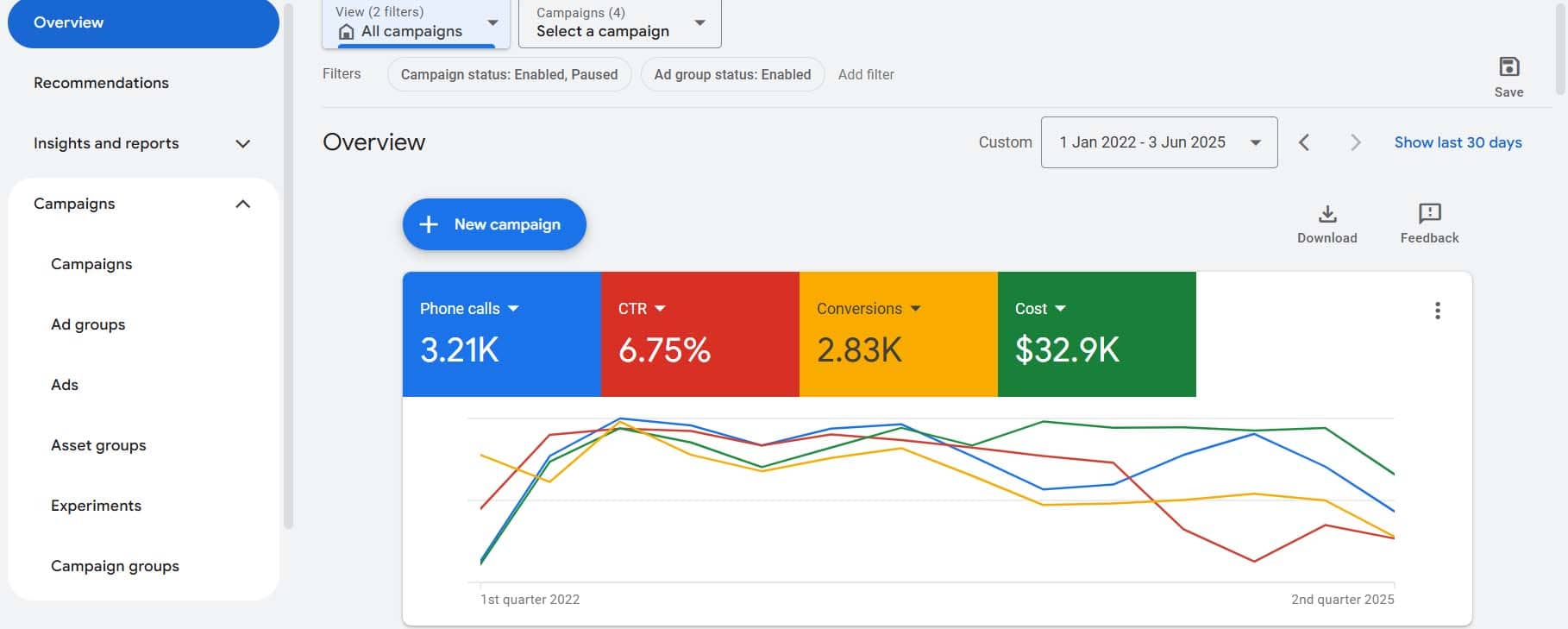This screenshot has height=629, width=1568.
Task: Click the Download icon
Action: pyautogui.click(x=1327, y=214)
